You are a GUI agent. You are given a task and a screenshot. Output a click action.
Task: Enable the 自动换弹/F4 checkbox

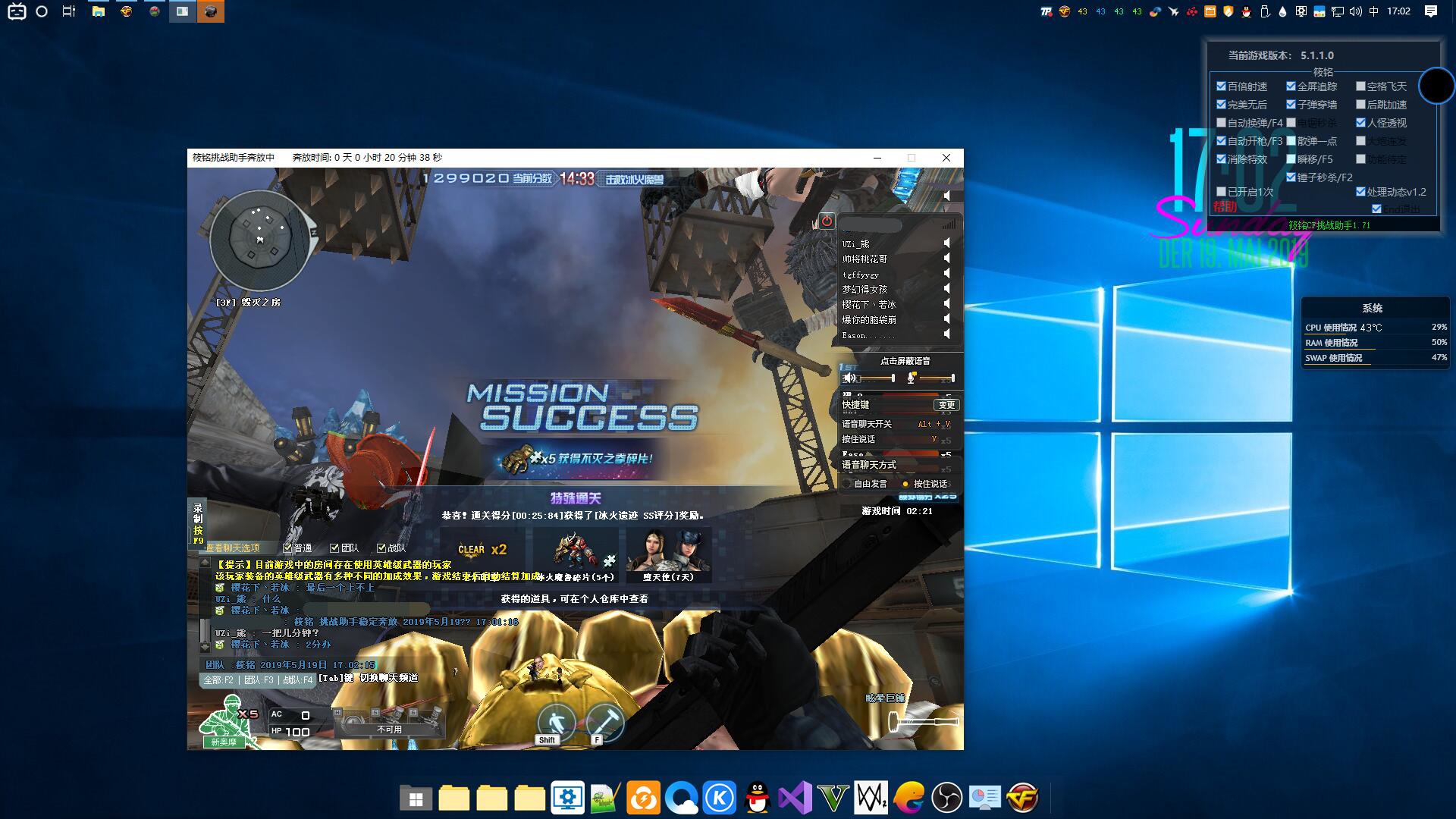pyautogui.click(x=1221, y=123)
